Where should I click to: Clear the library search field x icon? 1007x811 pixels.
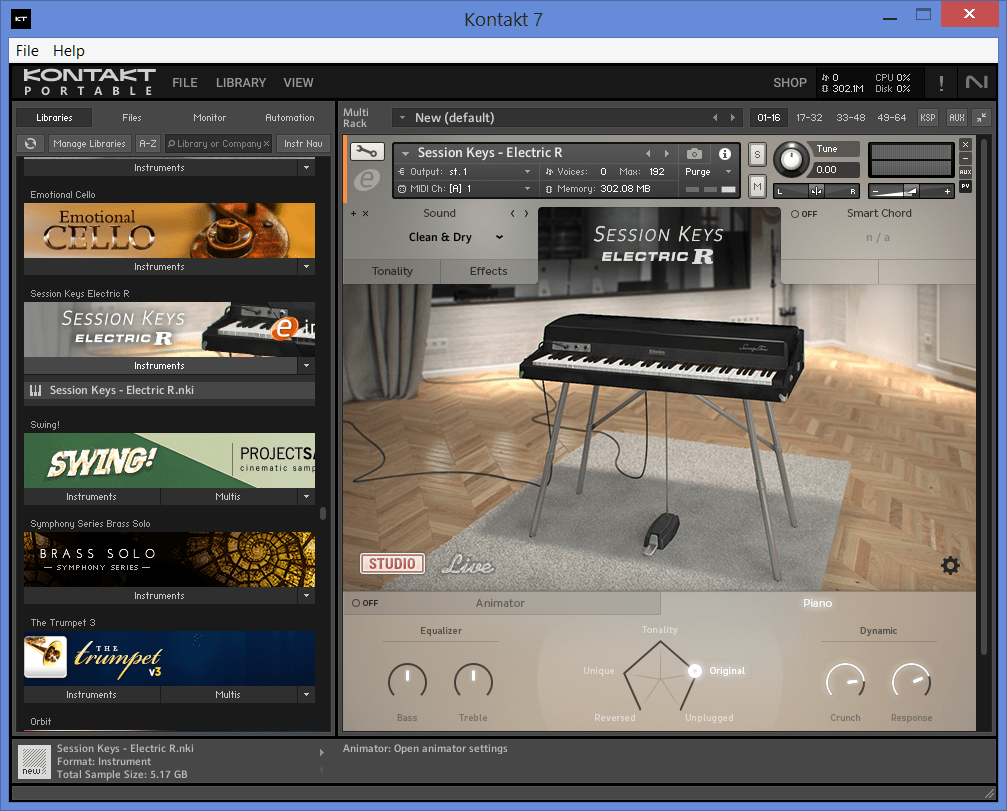point(267,144)
